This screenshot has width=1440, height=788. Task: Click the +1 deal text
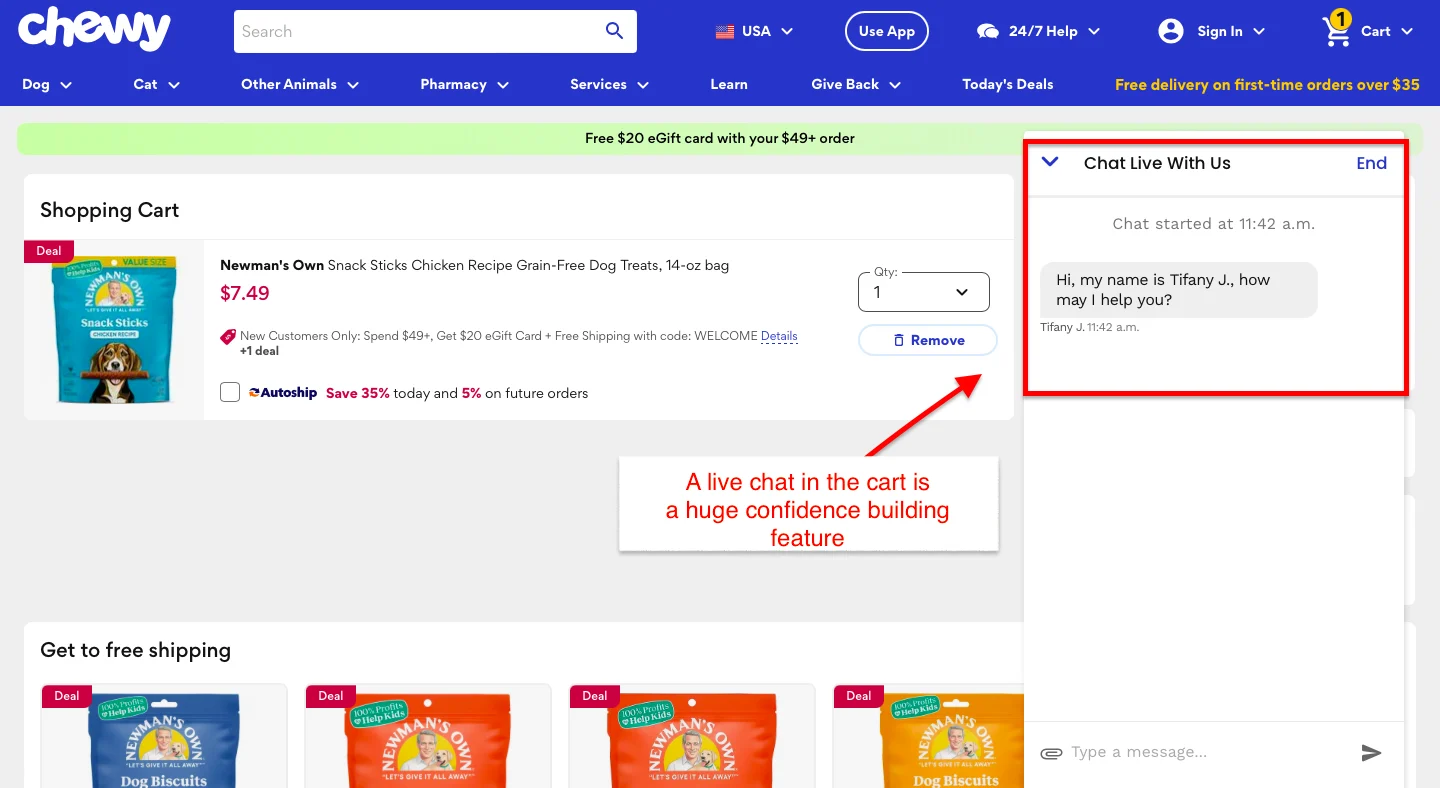click(x=259, y=351)
